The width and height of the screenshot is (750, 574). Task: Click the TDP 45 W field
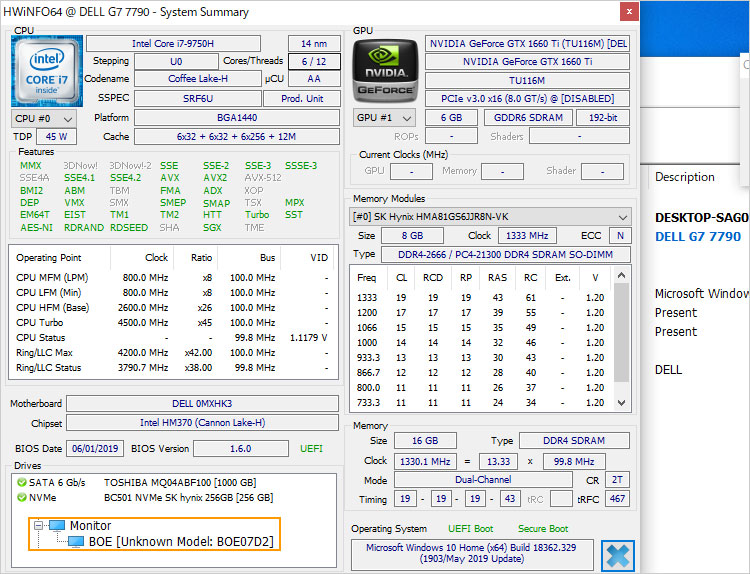pos(56,137)
